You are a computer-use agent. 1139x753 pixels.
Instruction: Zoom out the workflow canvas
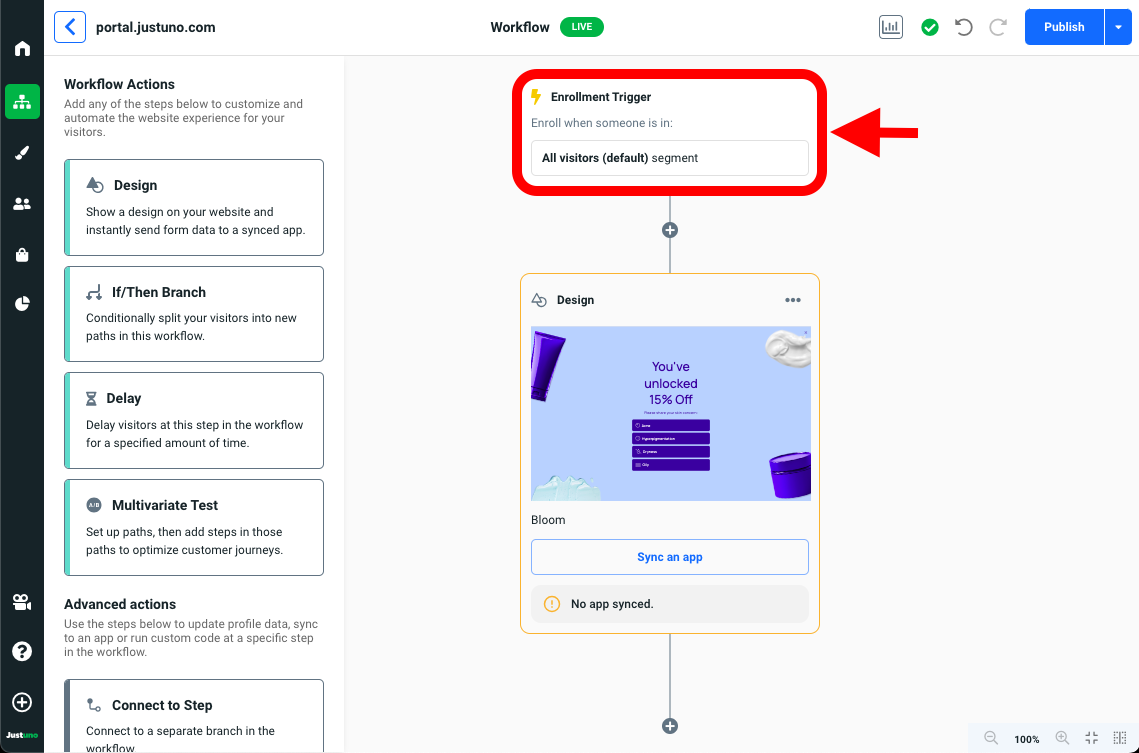pos(991,738)
